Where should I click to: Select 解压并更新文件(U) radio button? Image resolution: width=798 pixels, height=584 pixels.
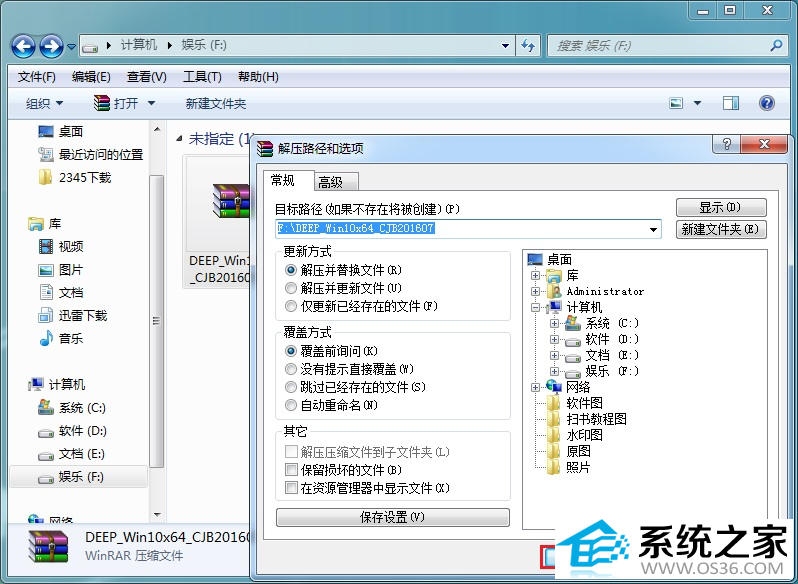click(291, 288)
